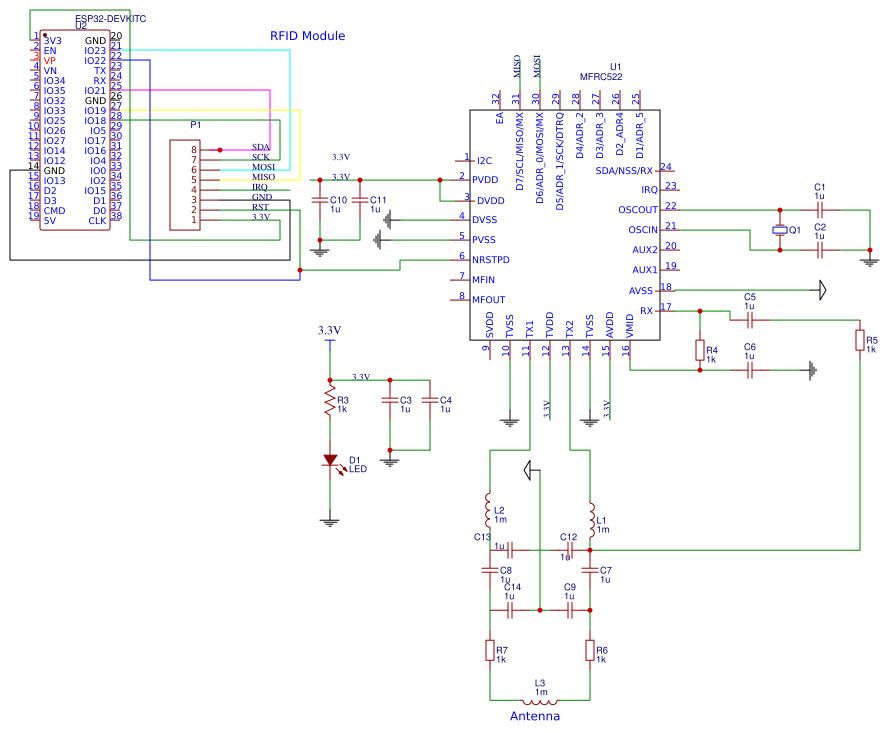Click the 'AUX1' pin label

pyautogui.click(x=645, y=270)
